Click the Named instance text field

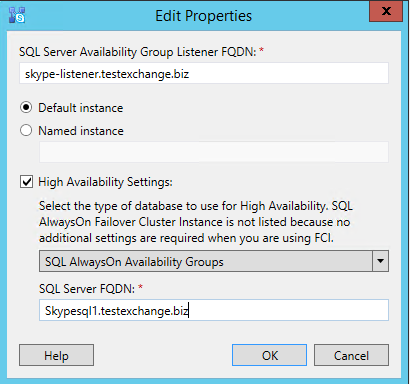pos(214,152)
